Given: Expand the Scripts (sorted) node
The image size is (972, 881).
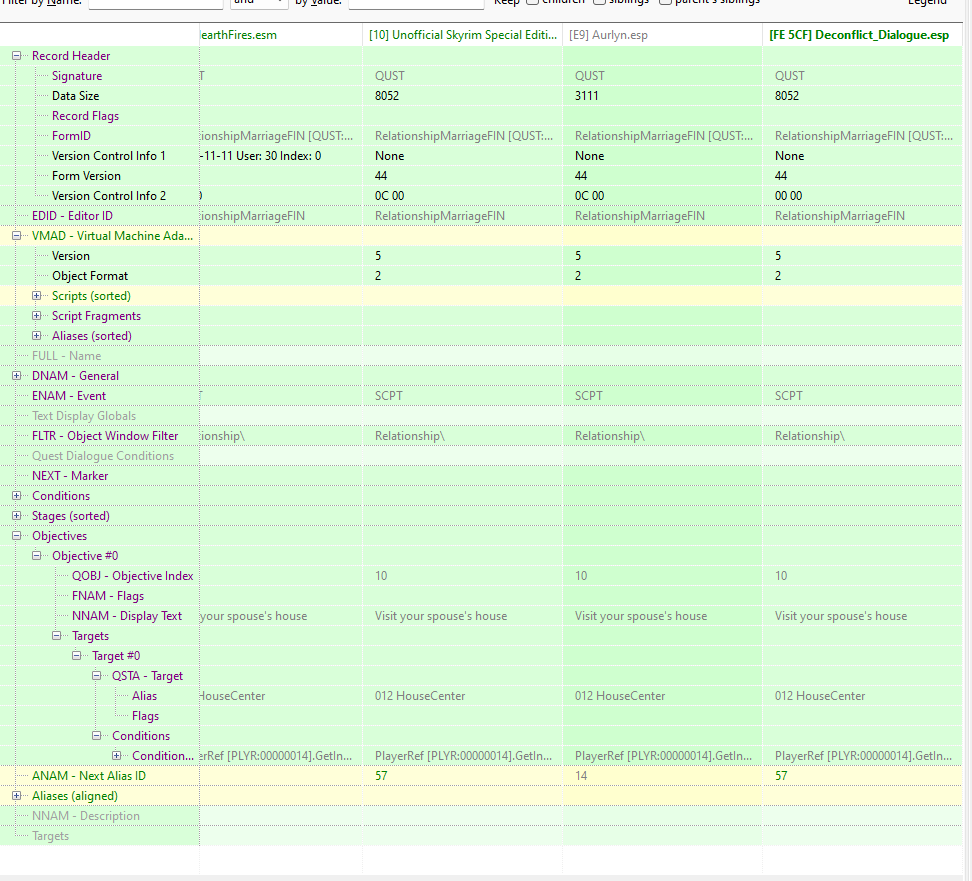Looking at the screenshot, I should point(37,296).
